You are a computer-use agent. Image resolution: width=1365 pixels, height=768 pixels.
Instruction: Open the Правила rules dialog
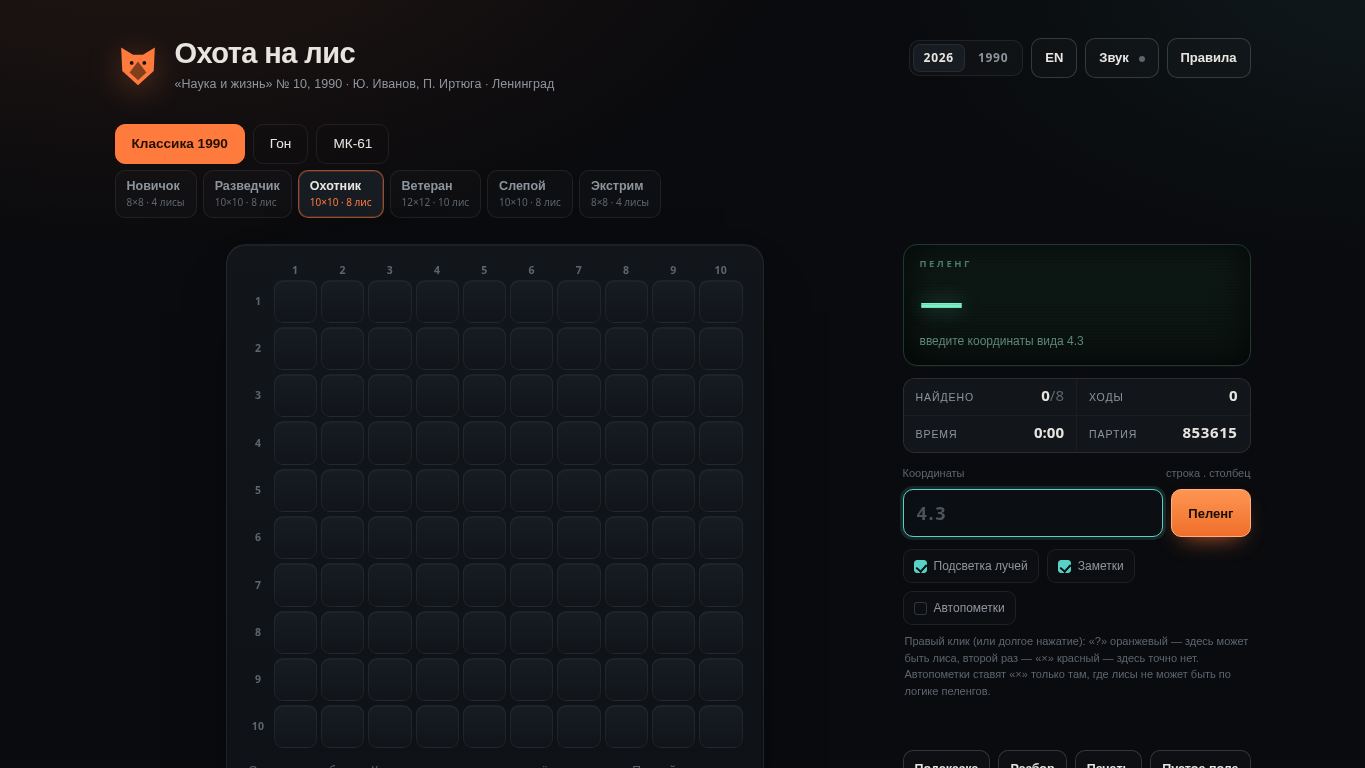(1208, 58)
